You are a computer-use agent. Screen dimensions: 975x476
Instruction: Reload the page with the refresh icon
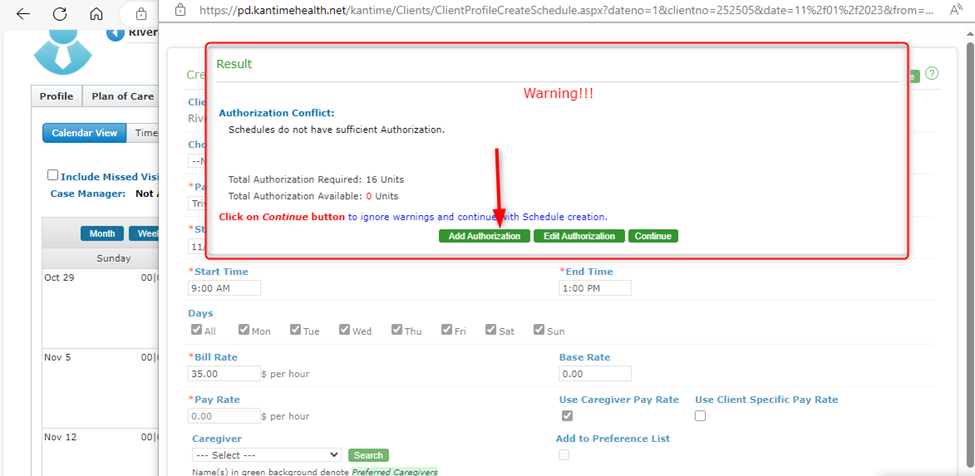coord(59,14)
